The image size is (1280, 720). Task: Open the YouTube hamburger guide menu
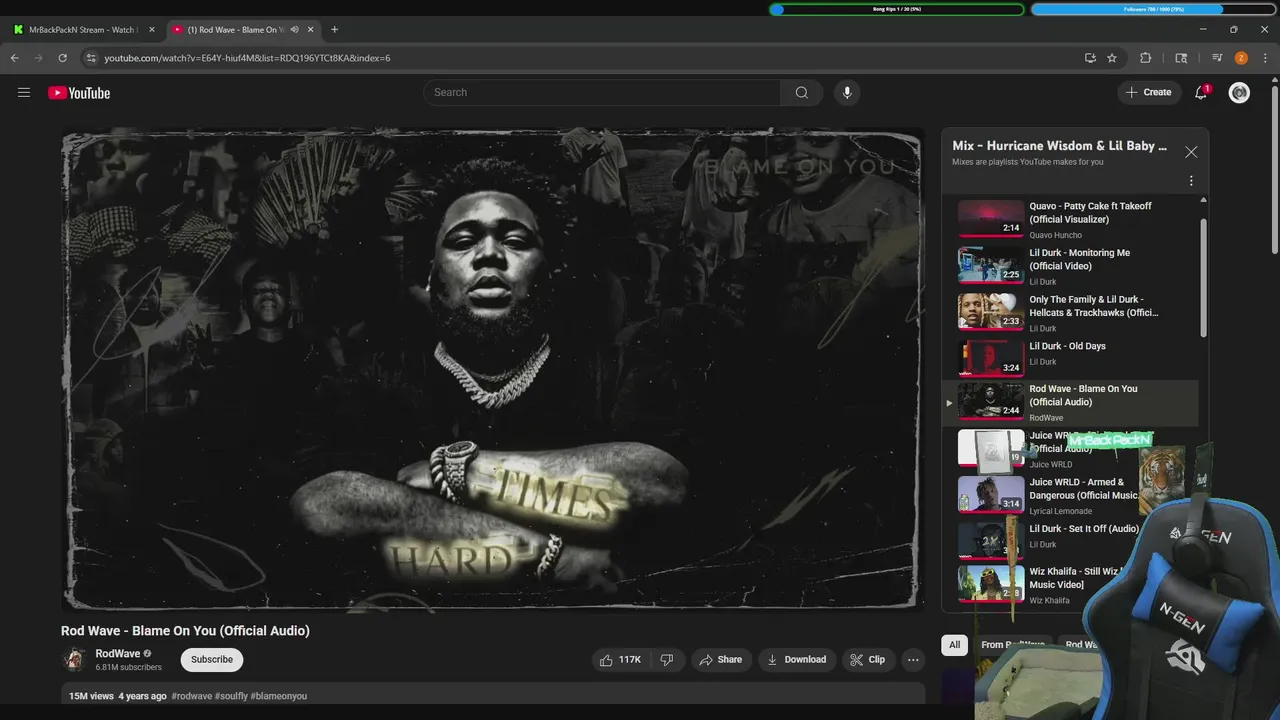tap(24, 93)
